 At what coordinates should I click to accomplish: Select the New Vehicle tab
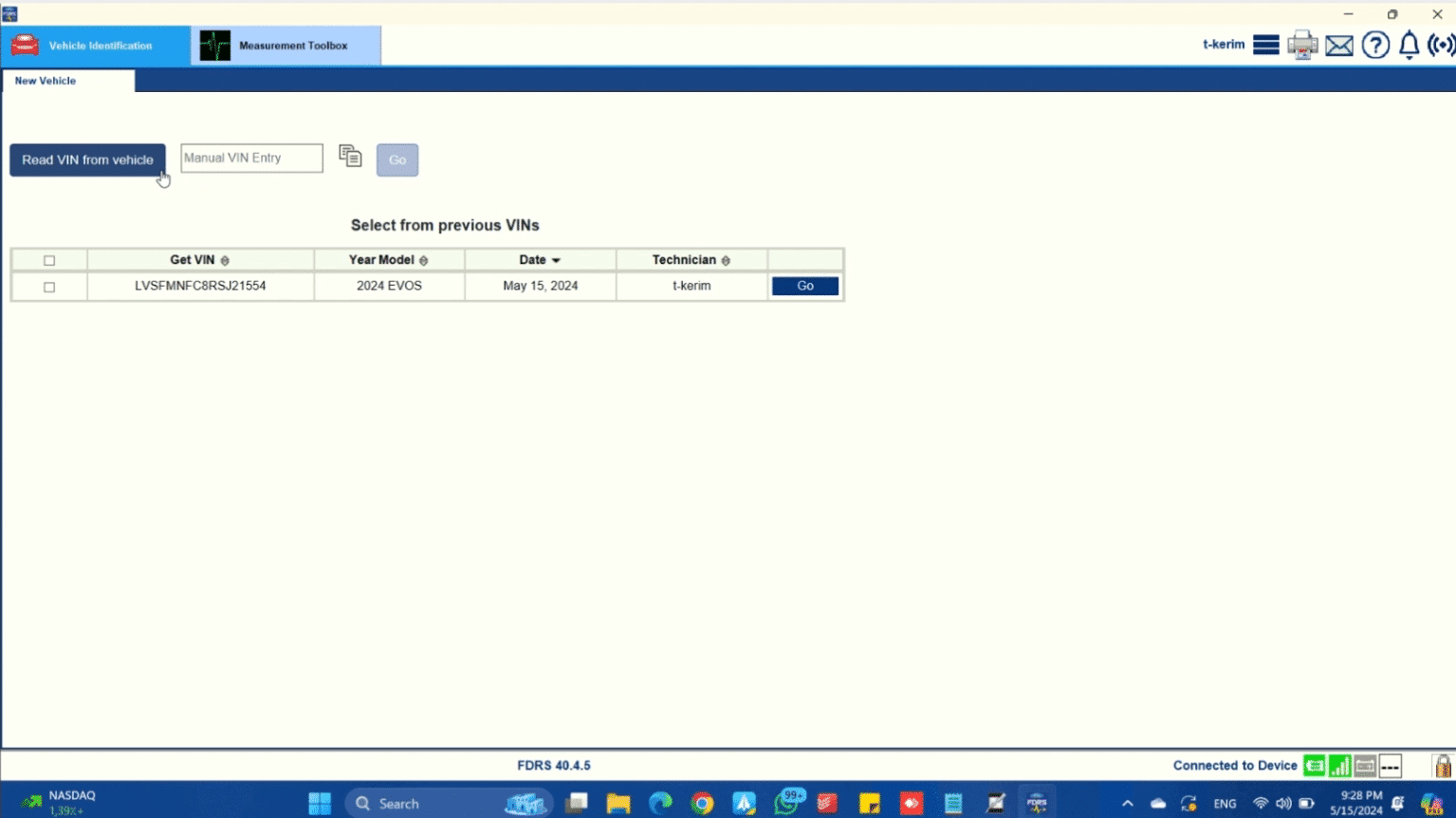(x=68, y=81)
